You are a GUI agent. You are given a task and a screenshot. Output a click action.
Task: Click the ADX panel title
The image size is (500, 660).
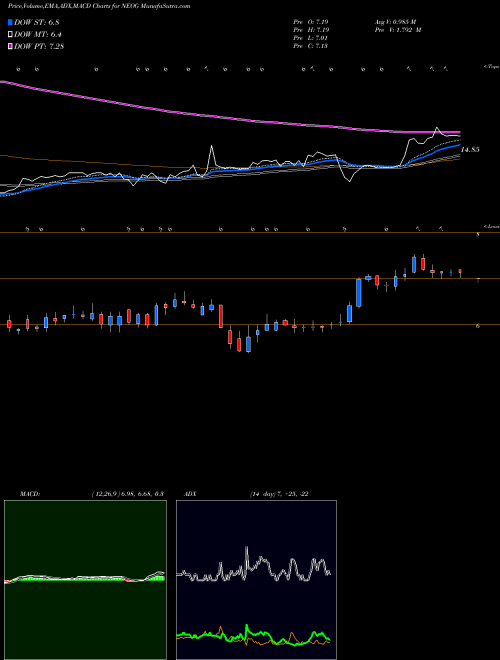pos(190,494)
